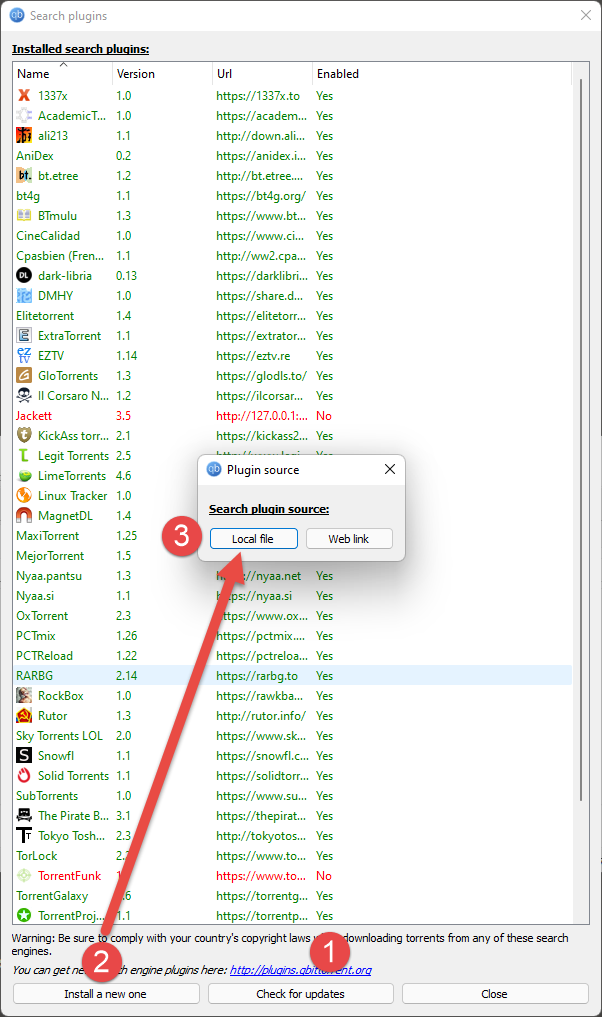Image resolution: width=602 pixels, height=1017 pixels.
Task: Click the AcademicTorrents plugin icon
Action: [24, 115]
